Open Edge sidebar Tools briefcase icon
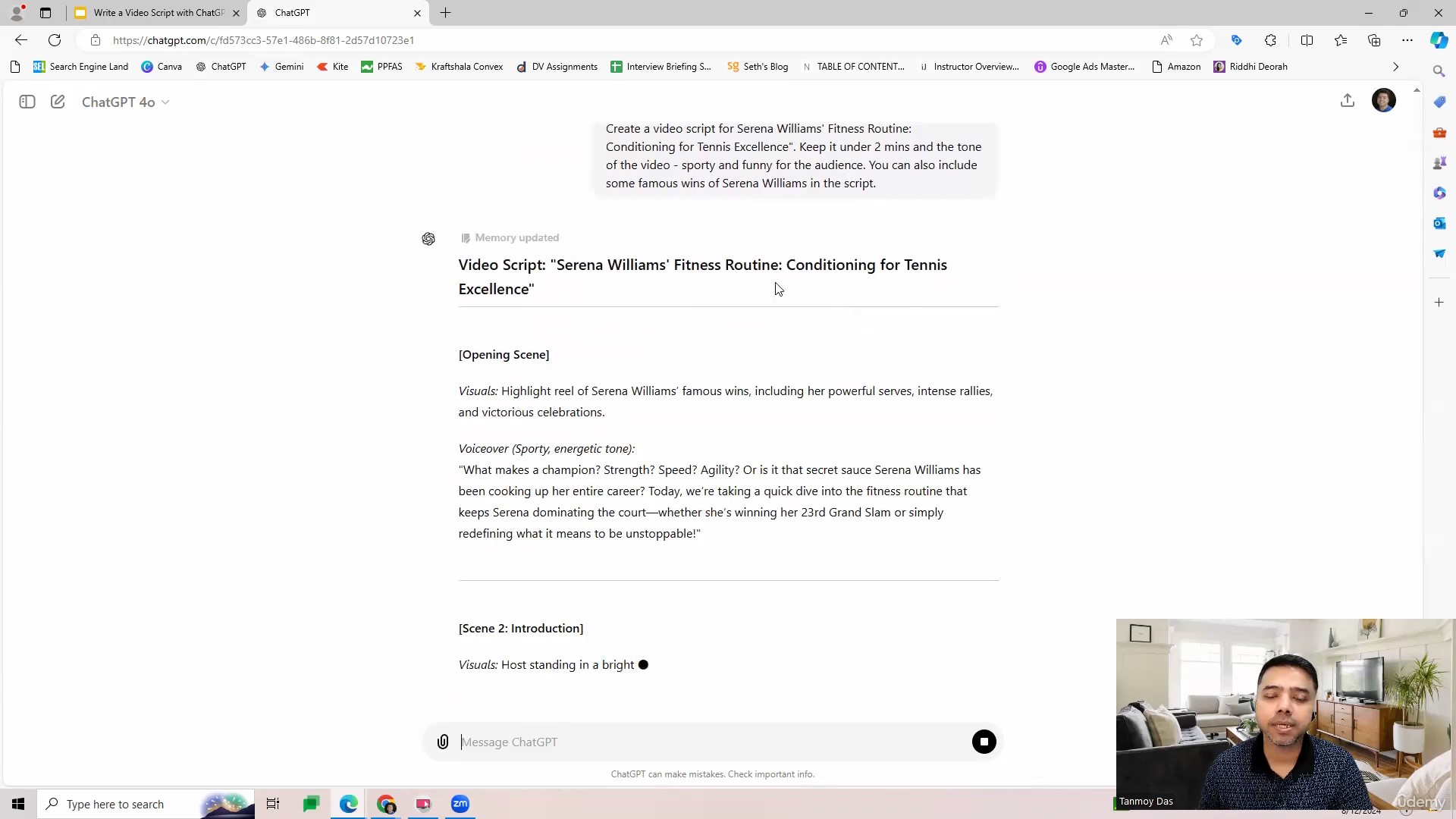The image size is (1456, 819). point(1439,133)
